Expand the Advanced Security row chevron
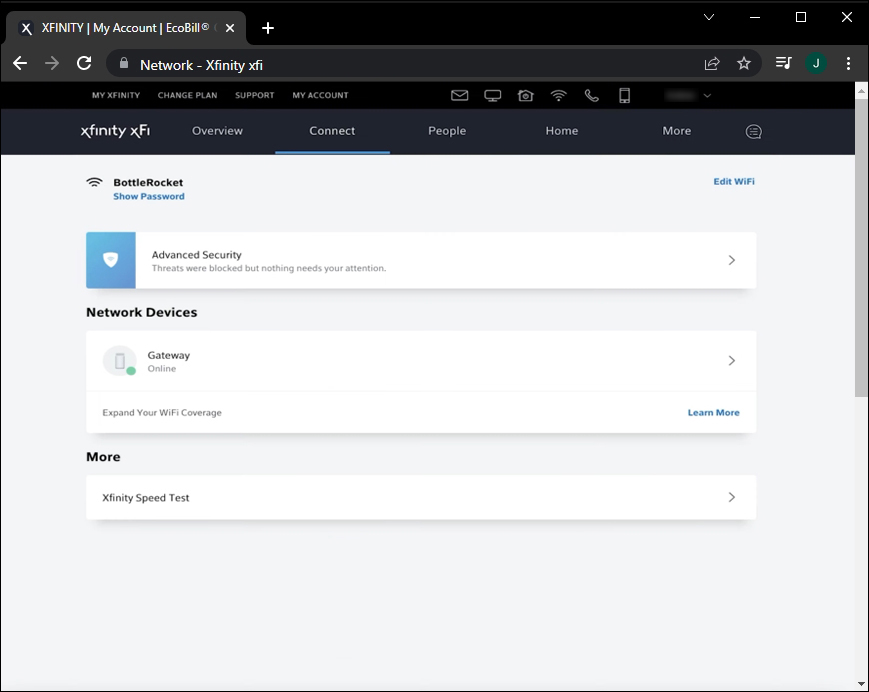Viewport: 869px width, 692px height. (731, 260)
